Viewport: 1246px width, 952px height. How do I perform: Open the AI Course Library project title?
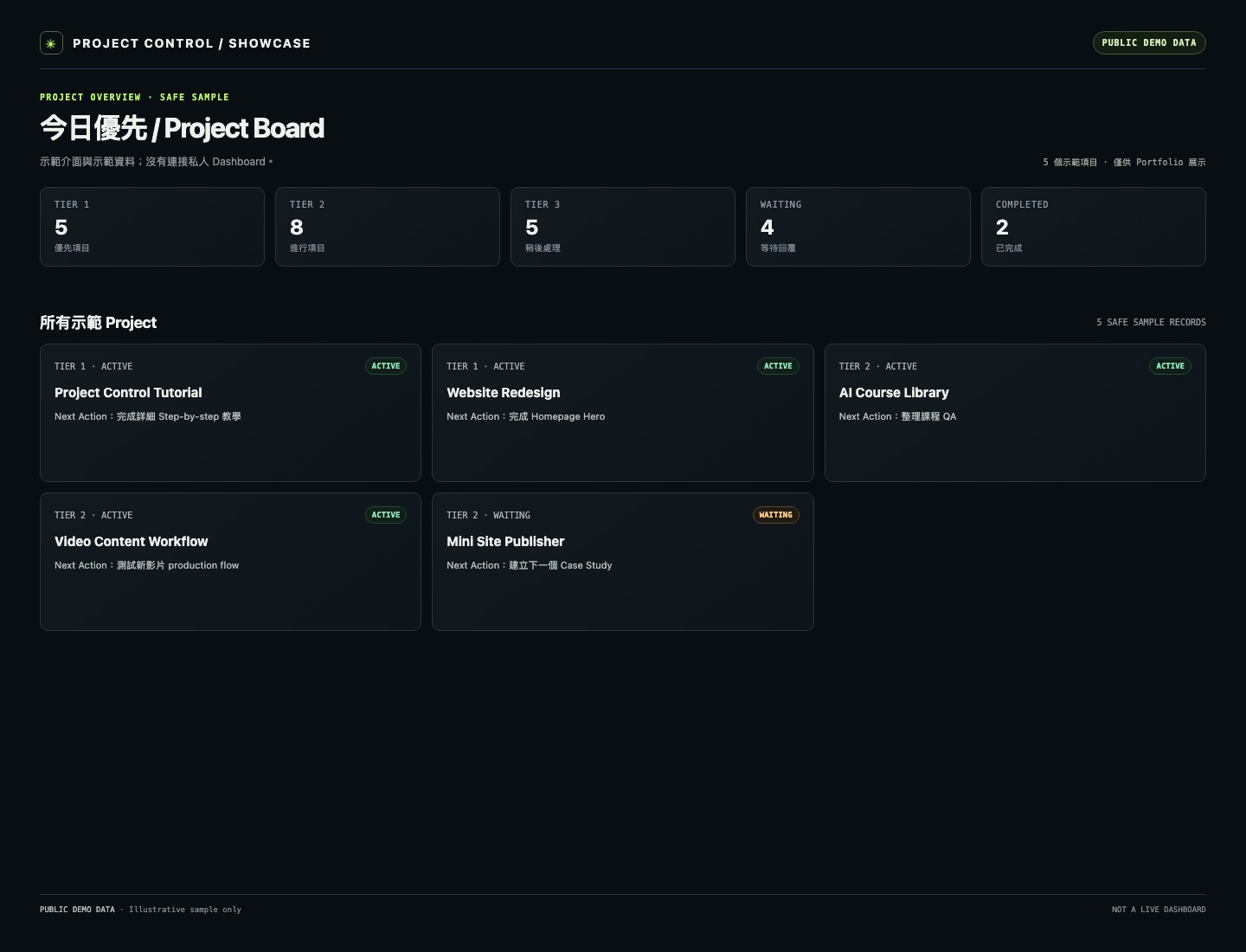click(x=894, y=393)
